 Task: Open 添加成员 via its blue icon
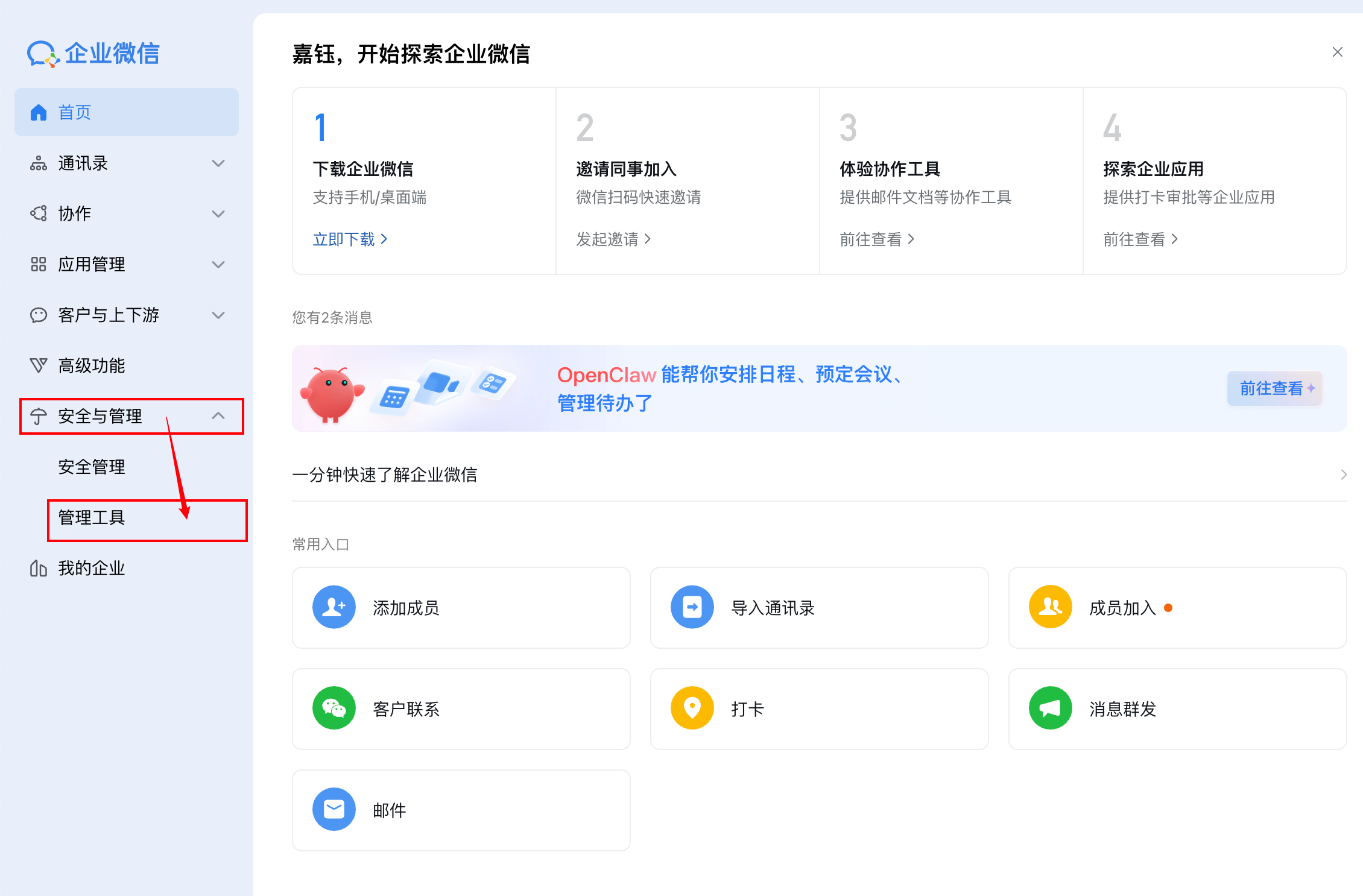(x=334, y=607)
